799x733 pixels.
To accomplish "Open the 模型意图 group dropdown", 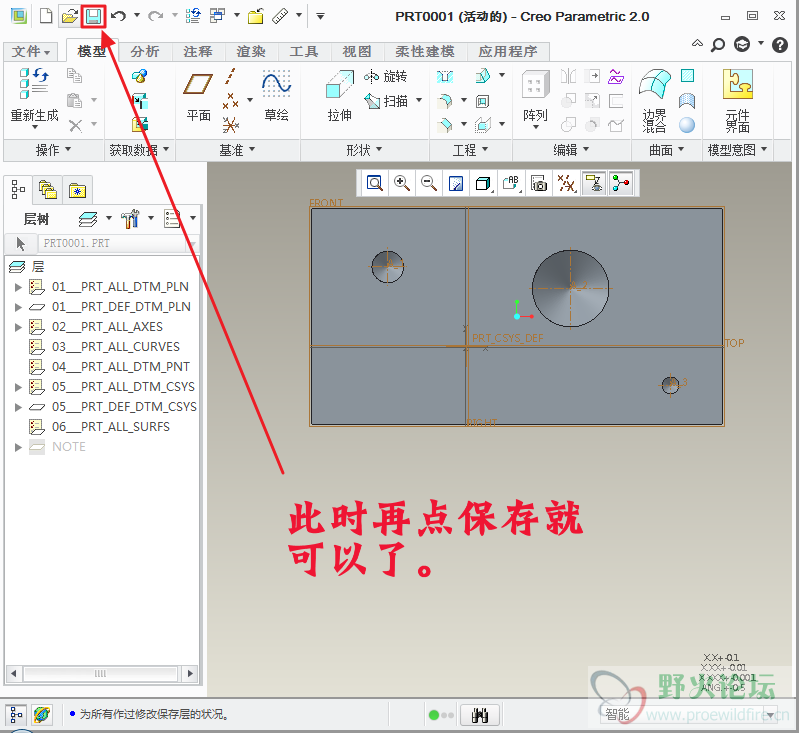I will pos(737,150).
